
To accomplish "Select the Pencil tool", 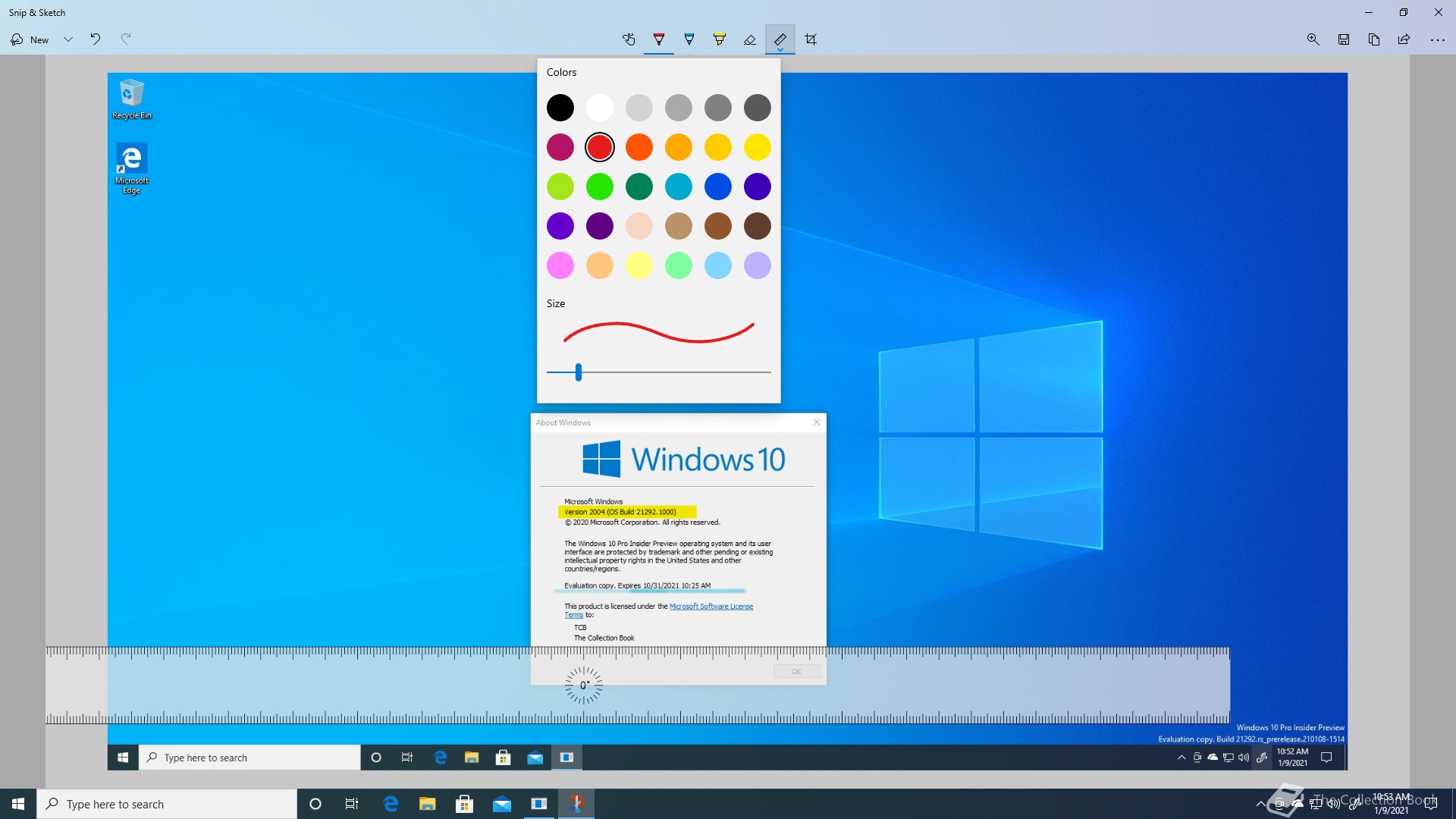I will click(689, 39).
